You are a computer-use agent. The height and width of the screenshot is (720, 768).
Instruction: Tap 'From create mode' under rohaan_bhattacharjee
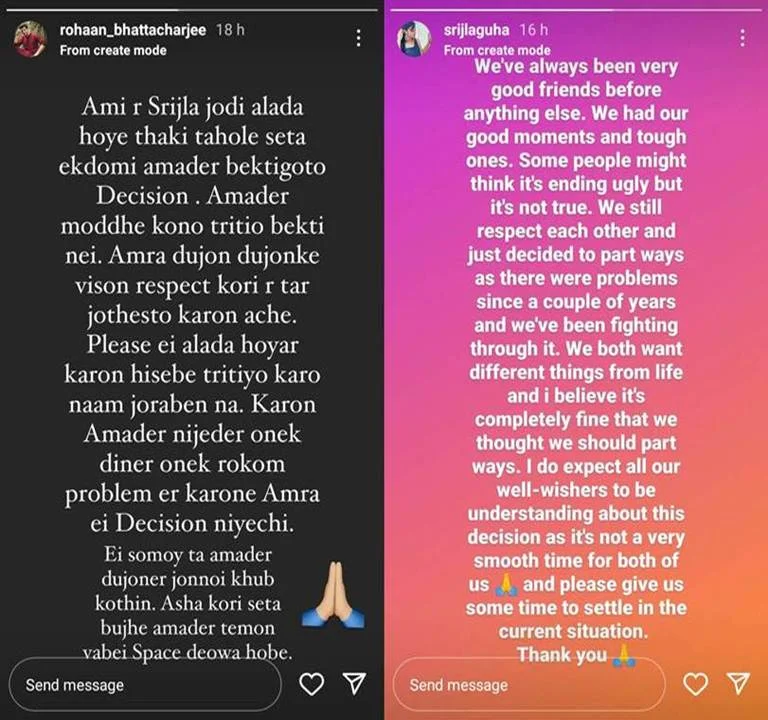(113, 50)
